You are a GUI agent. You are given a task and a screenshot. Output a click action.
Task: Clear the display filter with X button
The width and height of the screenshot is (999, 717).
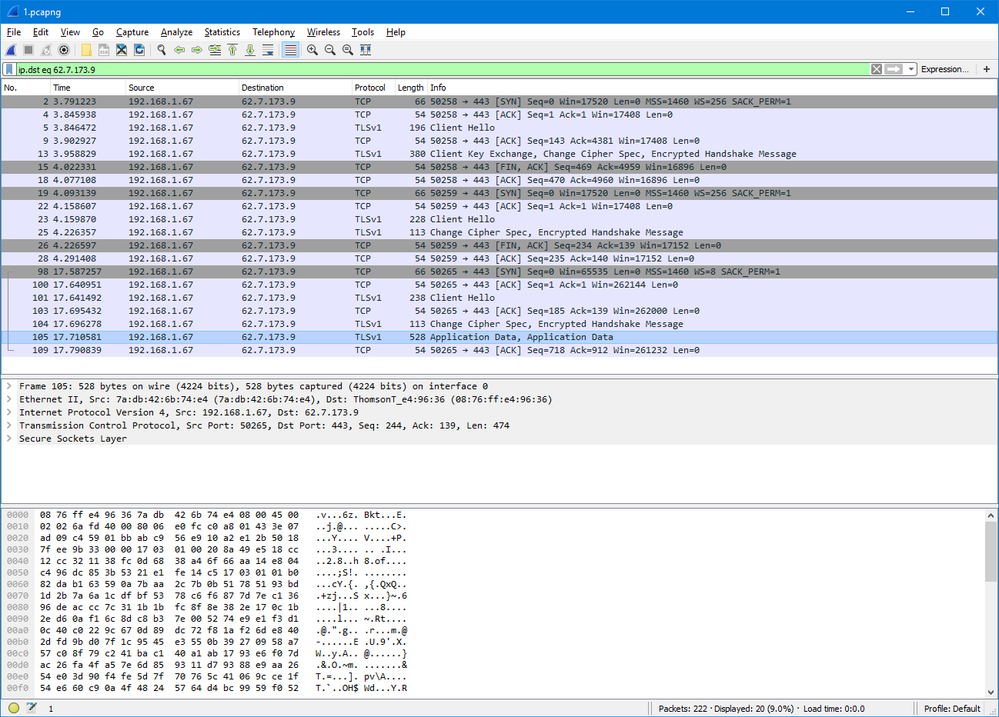(877, 69)
